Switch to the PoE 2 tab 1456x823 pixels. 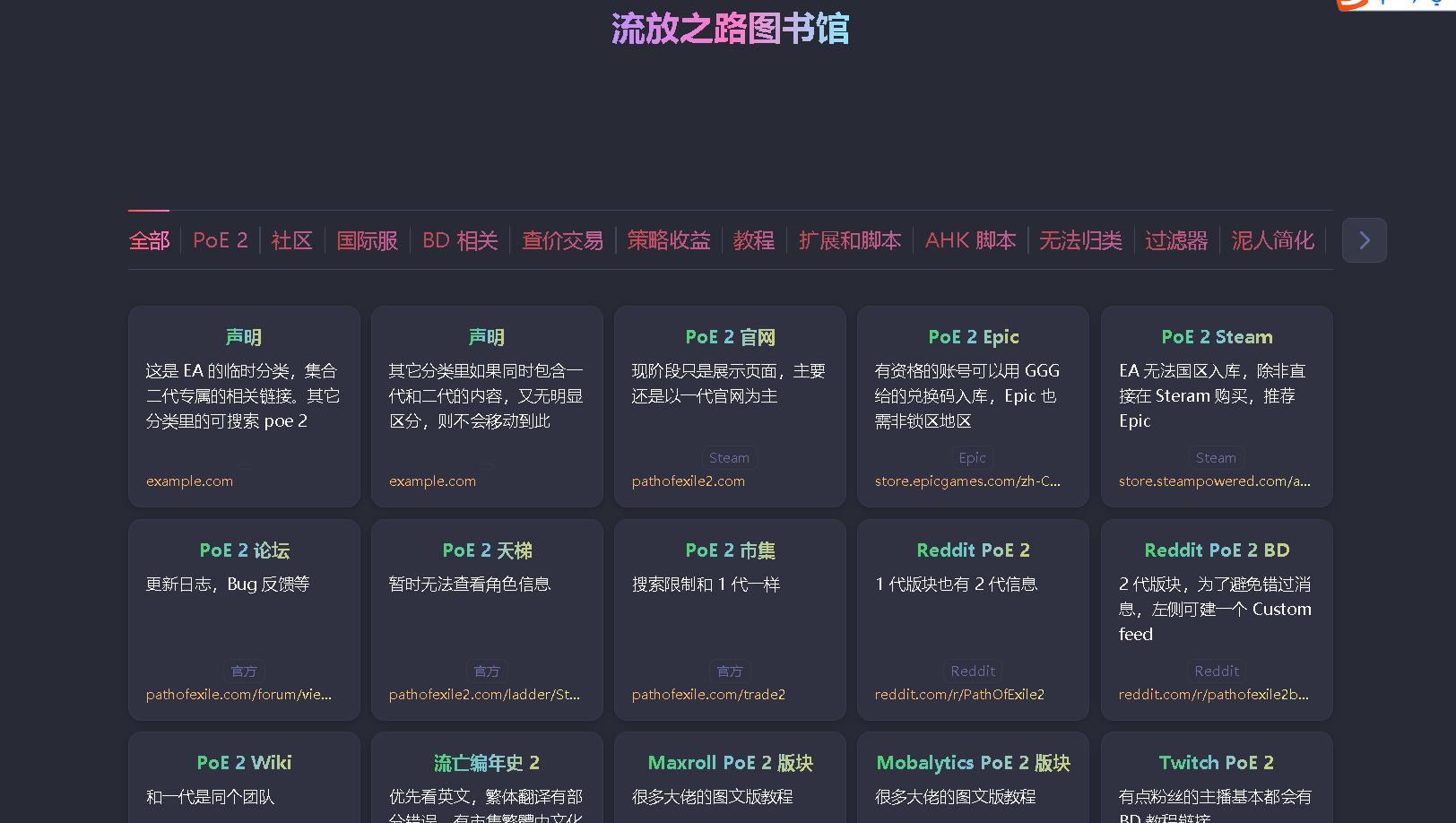[x=221, y=240]
